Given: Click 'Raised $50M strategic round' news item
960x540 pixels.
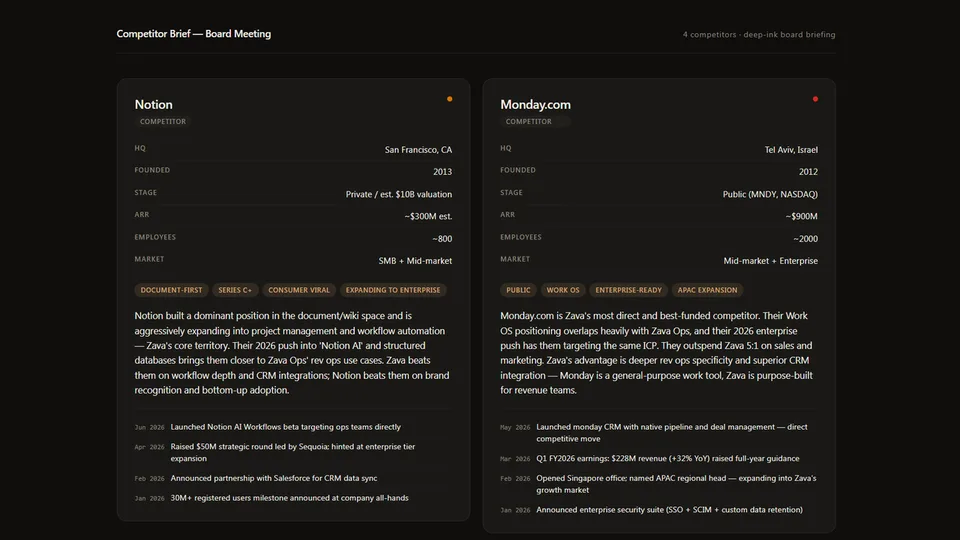Looking at the screenshot, I should [x=293, y=452].
